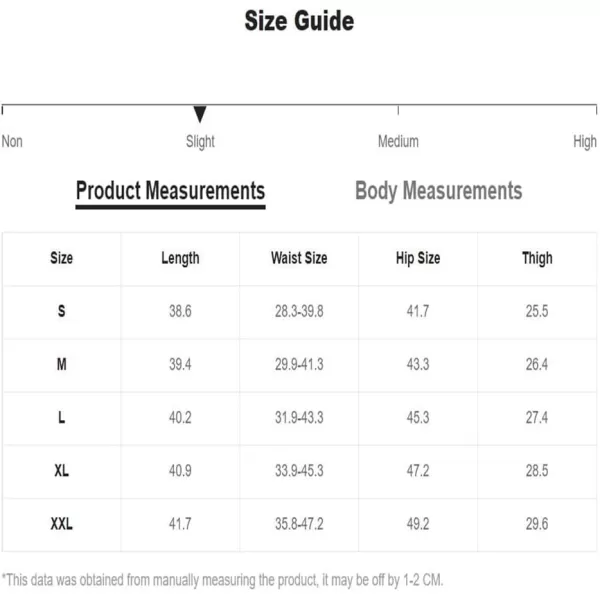Select the M size row label
The height and width of the screenshot is (600, 600).
pos(61,364)
